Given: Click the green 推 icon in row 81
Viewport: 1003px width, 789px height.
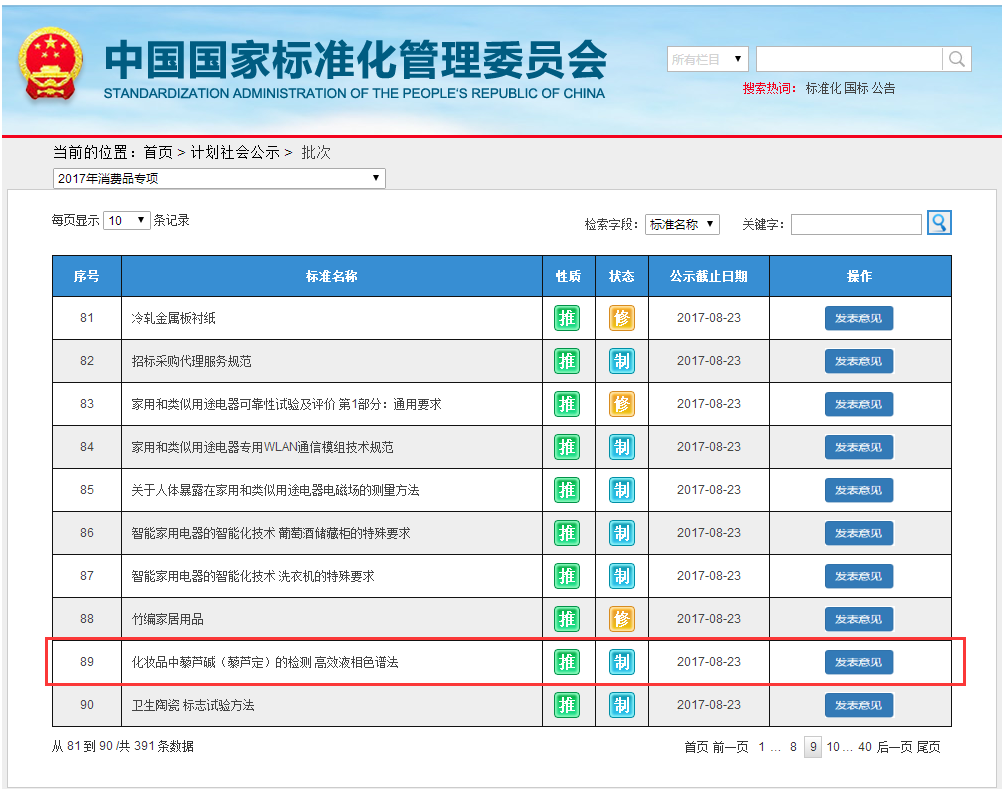Looking at the screenshot, I should click(x=567, y=318).
